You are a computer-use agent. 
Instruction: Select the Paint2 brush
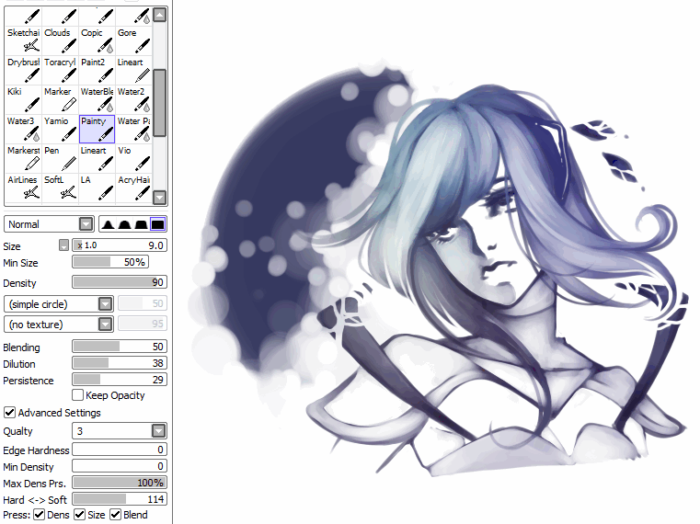pyautogui.click(x=96, y=70)
